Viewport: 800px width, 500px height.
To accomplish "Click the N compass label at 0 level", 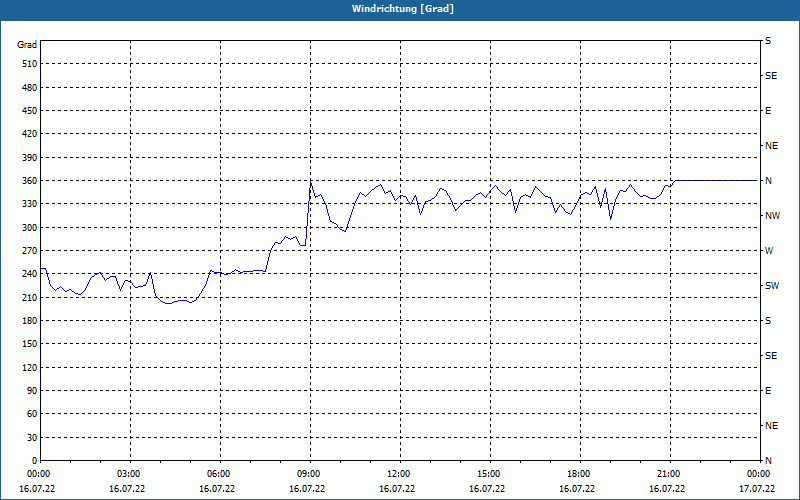I will [768, 461].
